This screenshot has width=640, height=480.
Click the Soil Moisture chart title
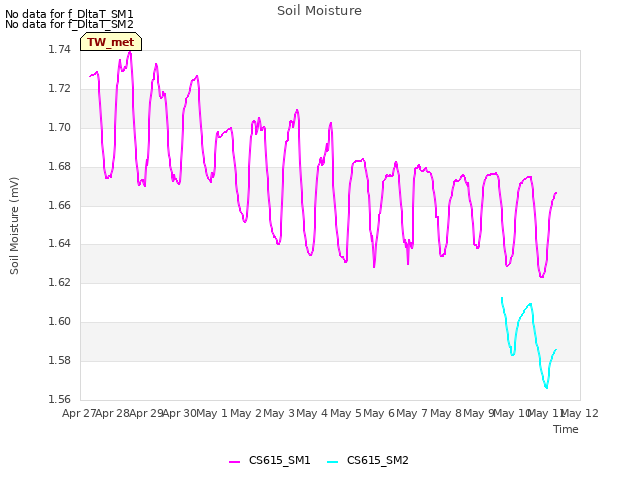tap(319, 11)
